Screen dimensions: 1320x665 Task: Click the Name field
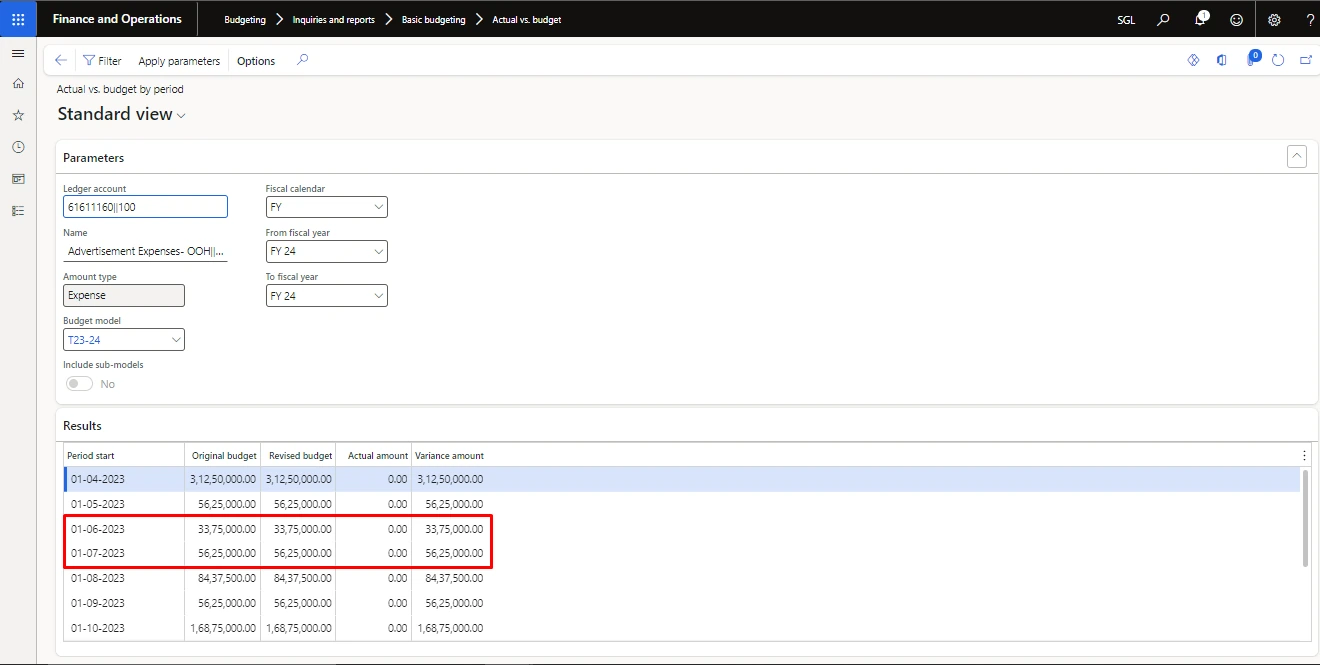[x=145, y=251]
